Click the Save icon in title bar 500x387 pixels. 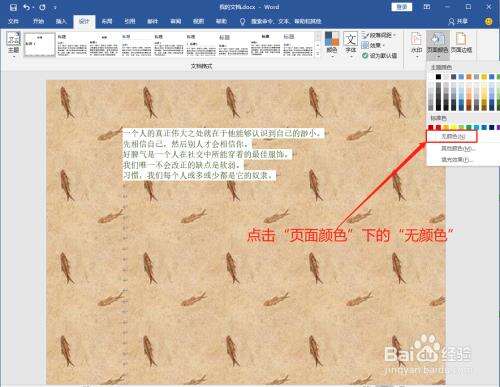[x=13, y=7]
